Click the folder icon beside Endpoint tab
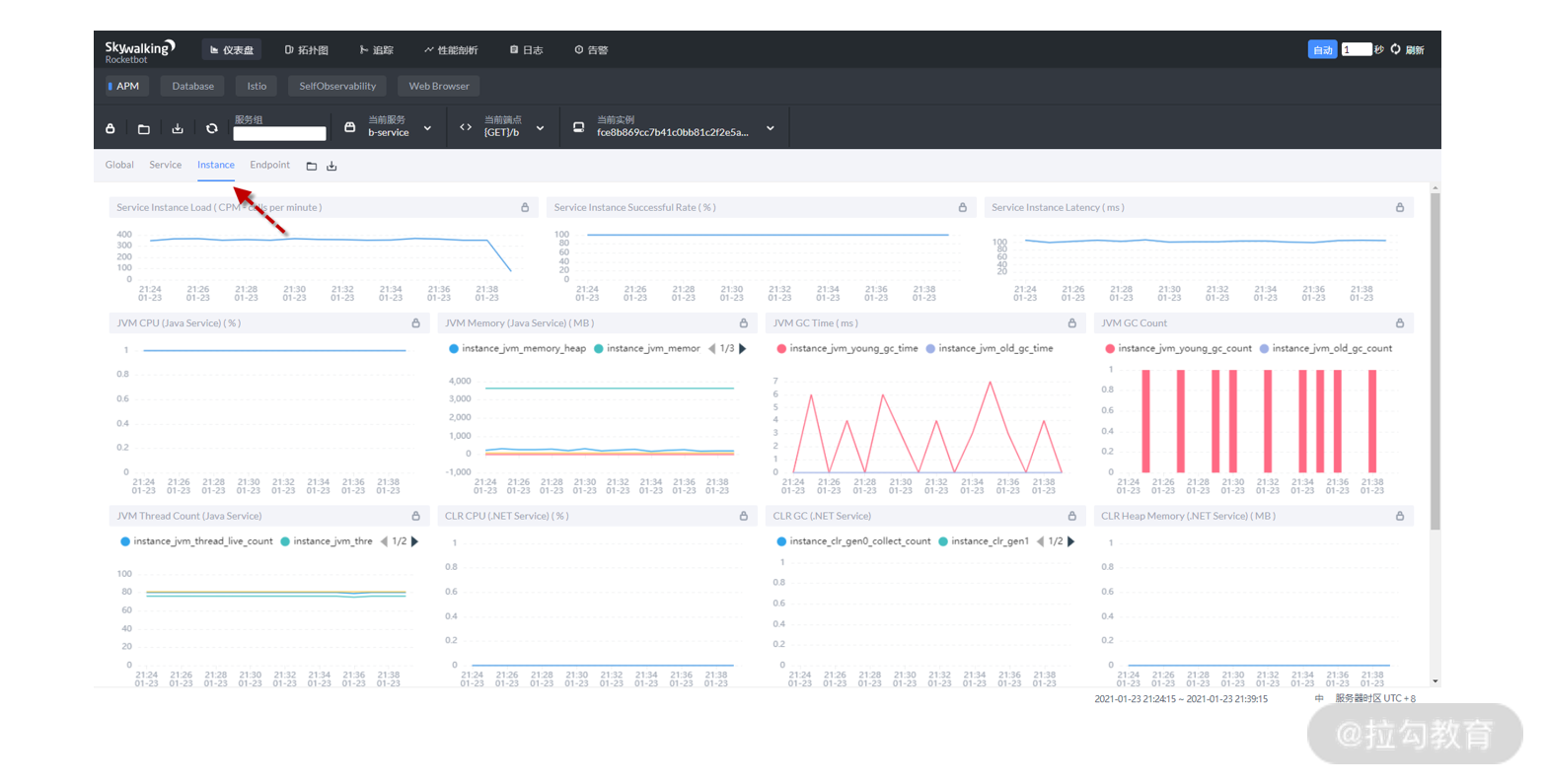 [x=312, y=166]
